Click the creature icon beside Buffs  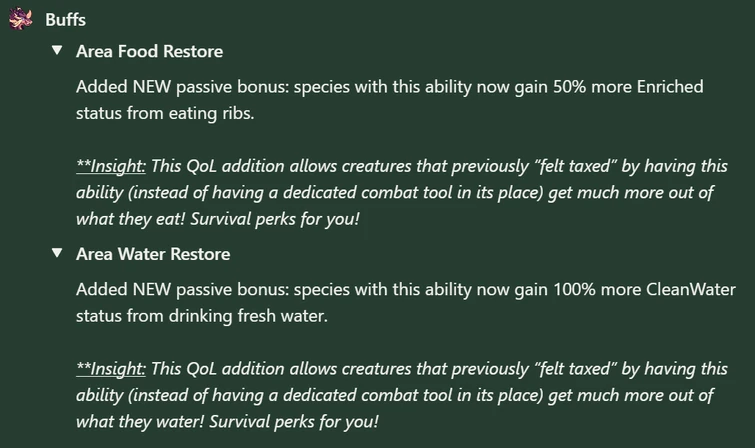point(21,20)
